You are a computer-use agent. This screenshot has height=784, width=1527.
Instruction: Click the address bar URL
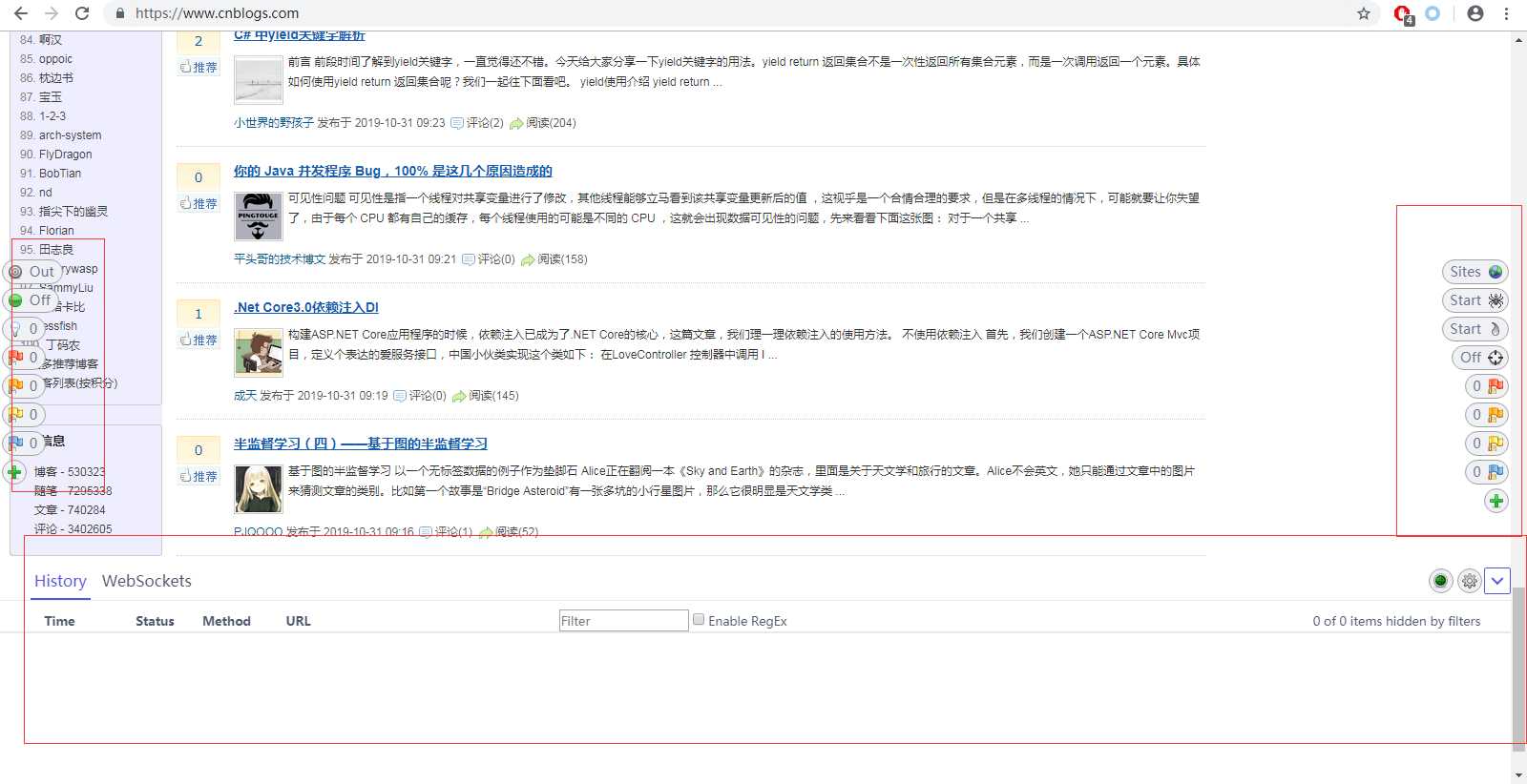click(217, 13)
